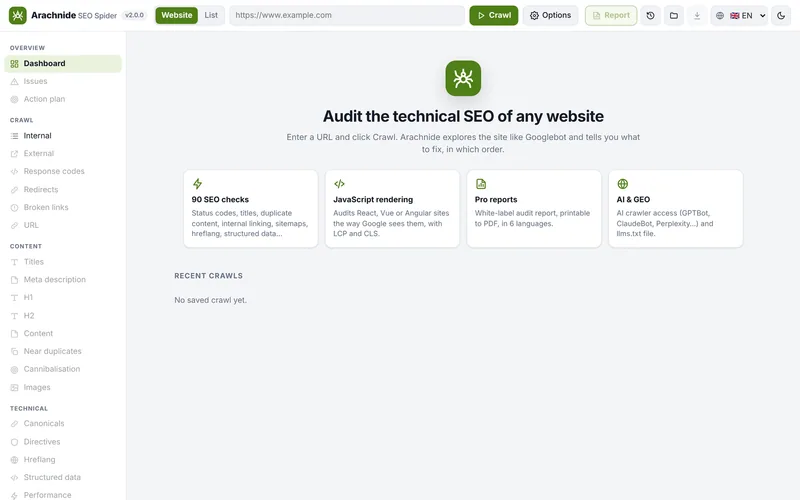Start crawl with Crawl button
The image size is (800, 500).
(x=494, y=15)
